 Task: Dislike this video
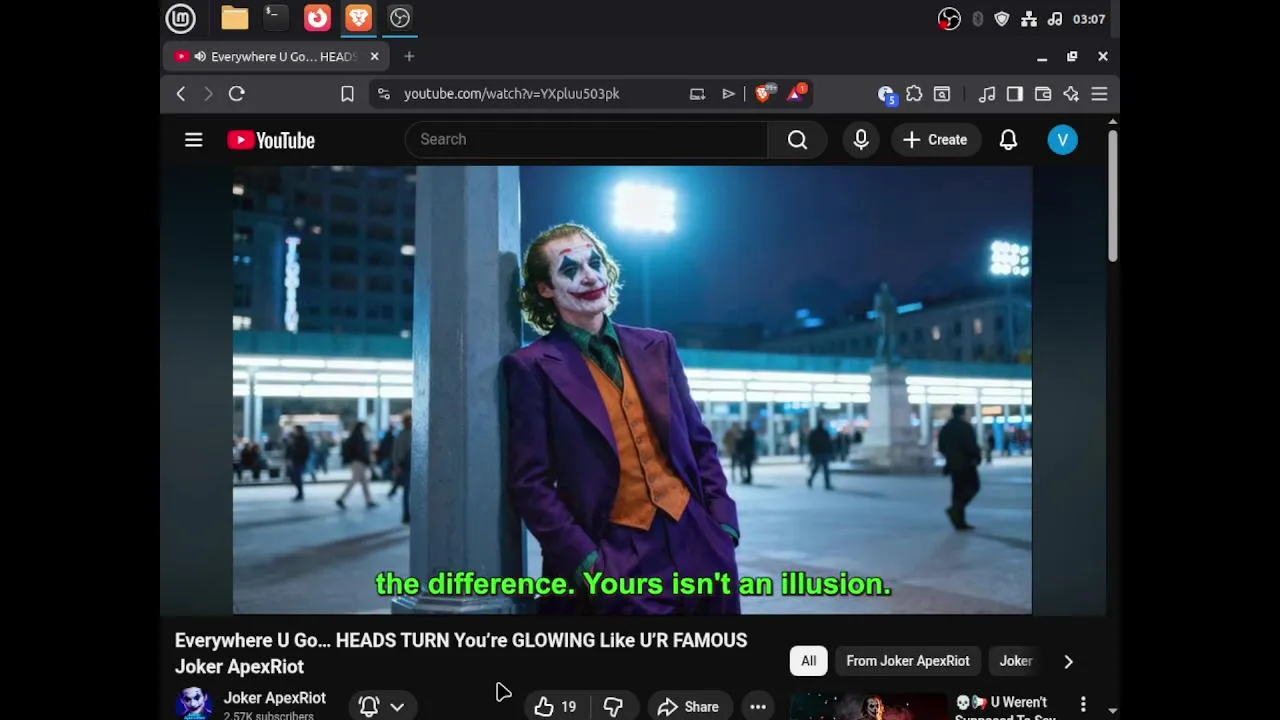613,706
